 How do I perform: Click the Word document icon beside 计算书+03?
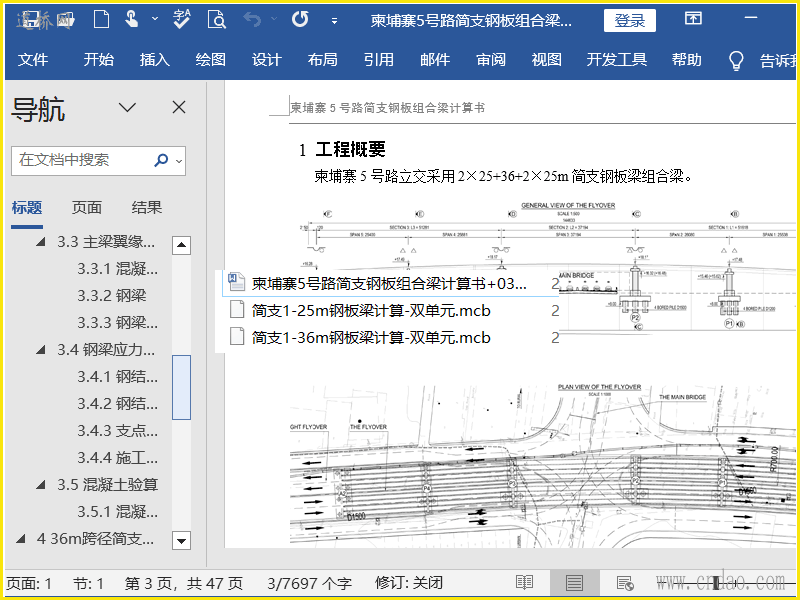tap(236, 282)
